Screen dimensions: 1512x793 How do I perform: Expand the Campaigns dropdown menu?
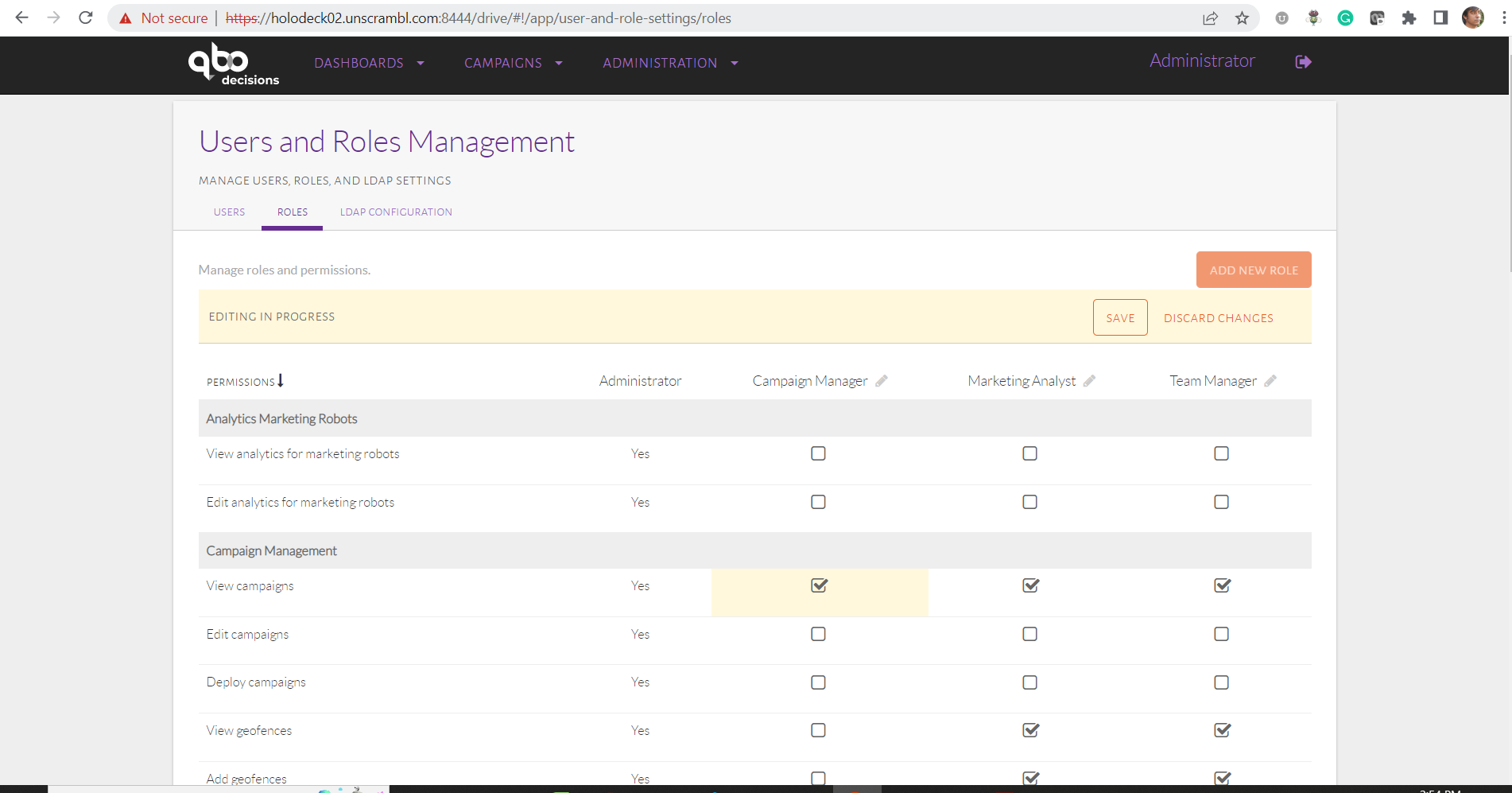click(x=514, y=63)
